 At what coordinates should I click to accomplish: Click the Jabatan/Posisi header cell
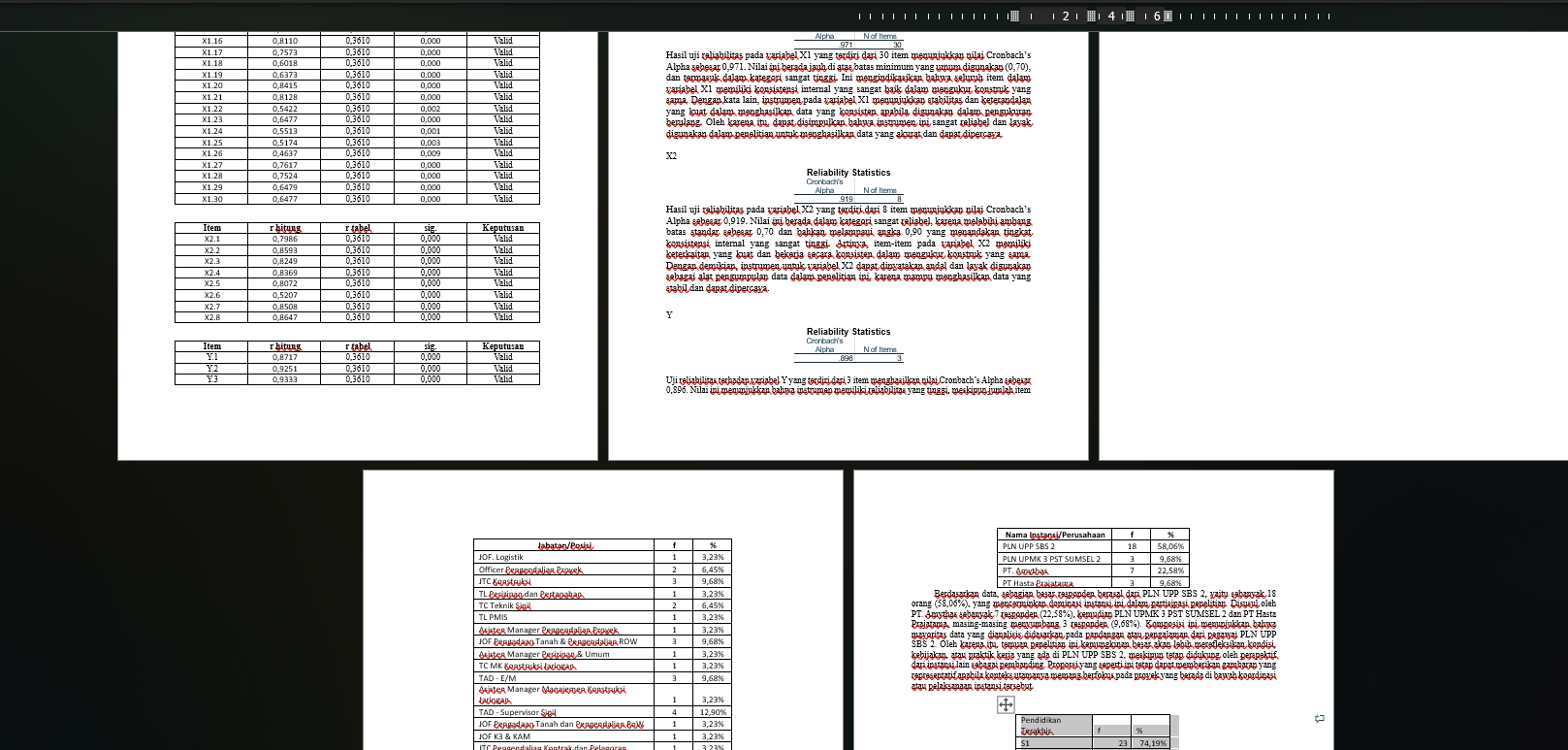(x=565, y=545)
